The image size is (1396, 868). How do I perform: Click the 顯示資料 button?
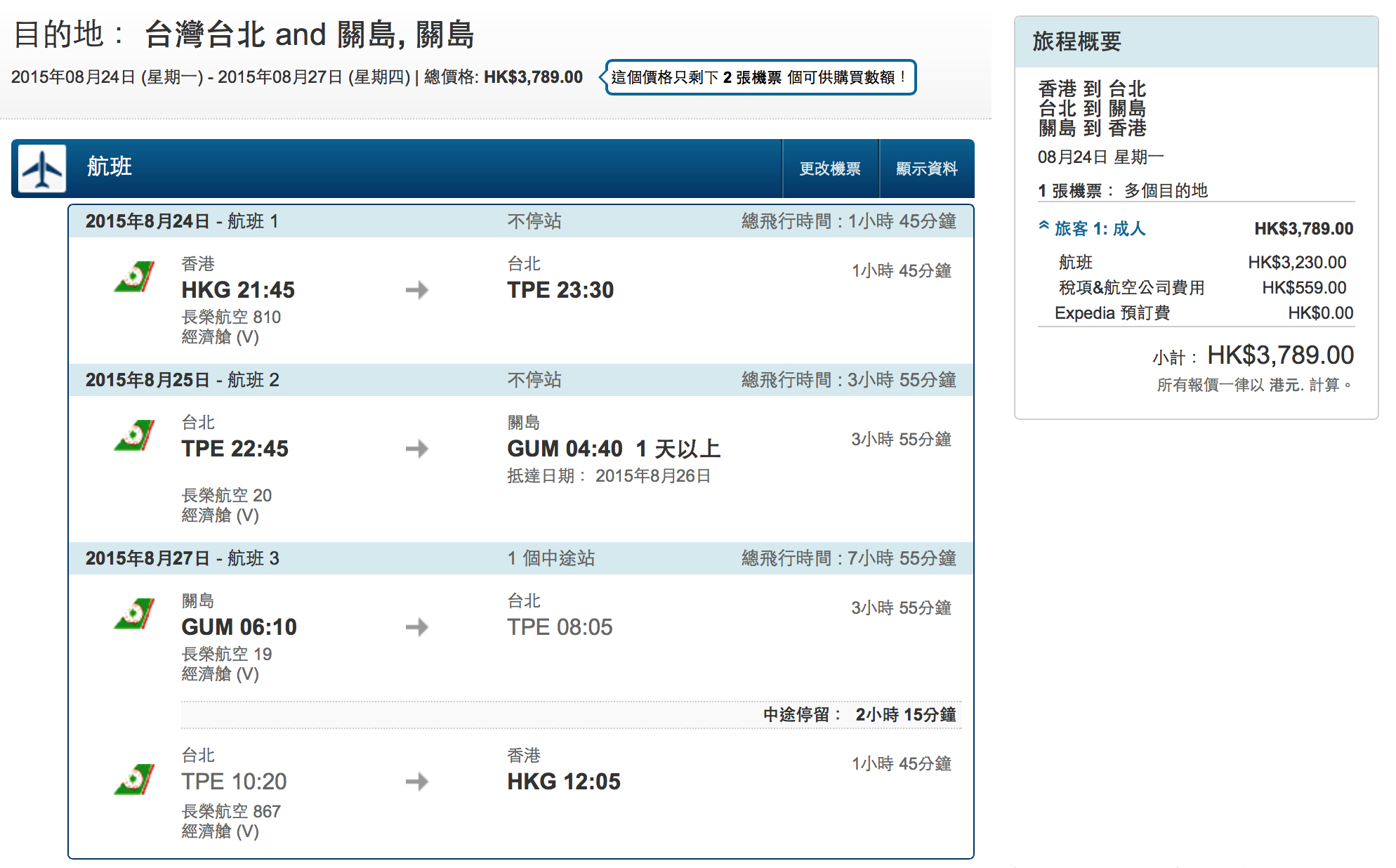point(926,169)
